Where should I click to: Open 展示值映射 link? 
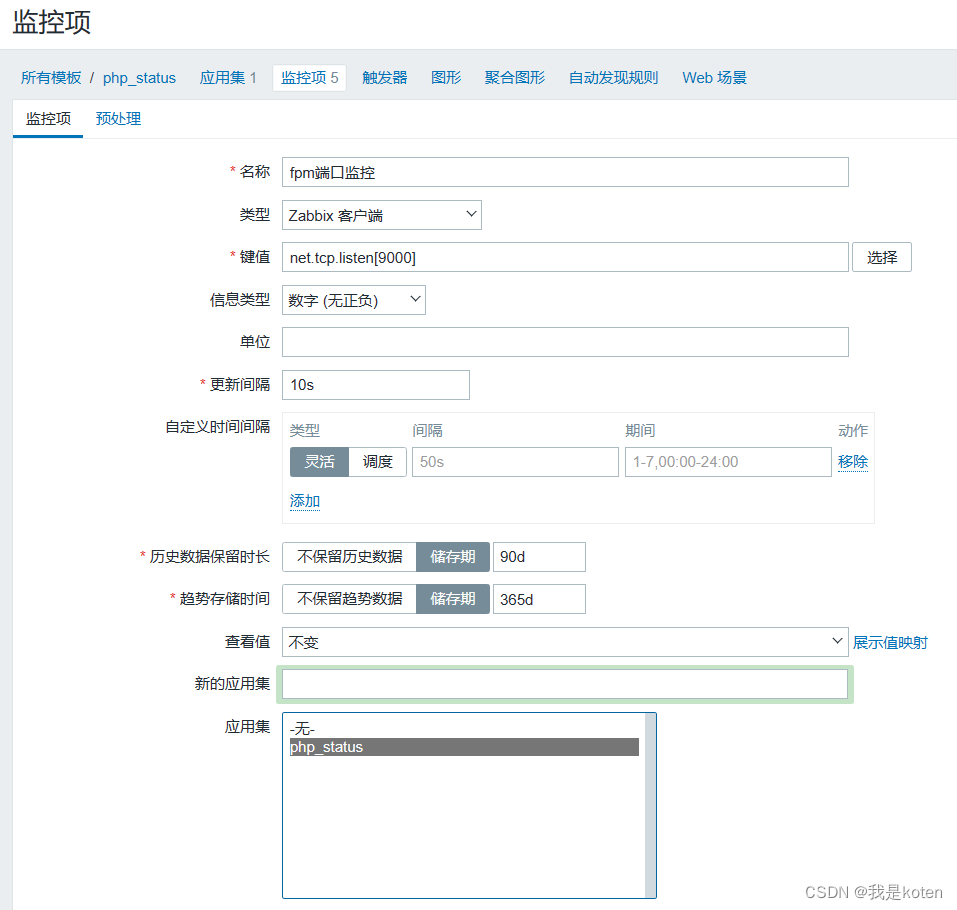tap(889, 642)
